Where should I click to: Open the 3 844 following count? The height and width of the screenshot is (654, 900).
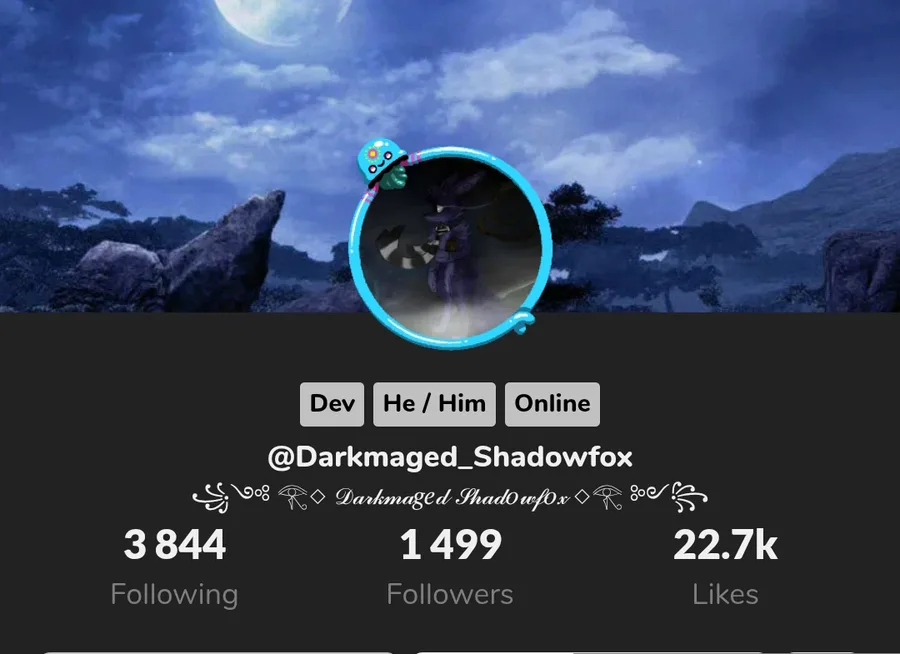(174, 545)
